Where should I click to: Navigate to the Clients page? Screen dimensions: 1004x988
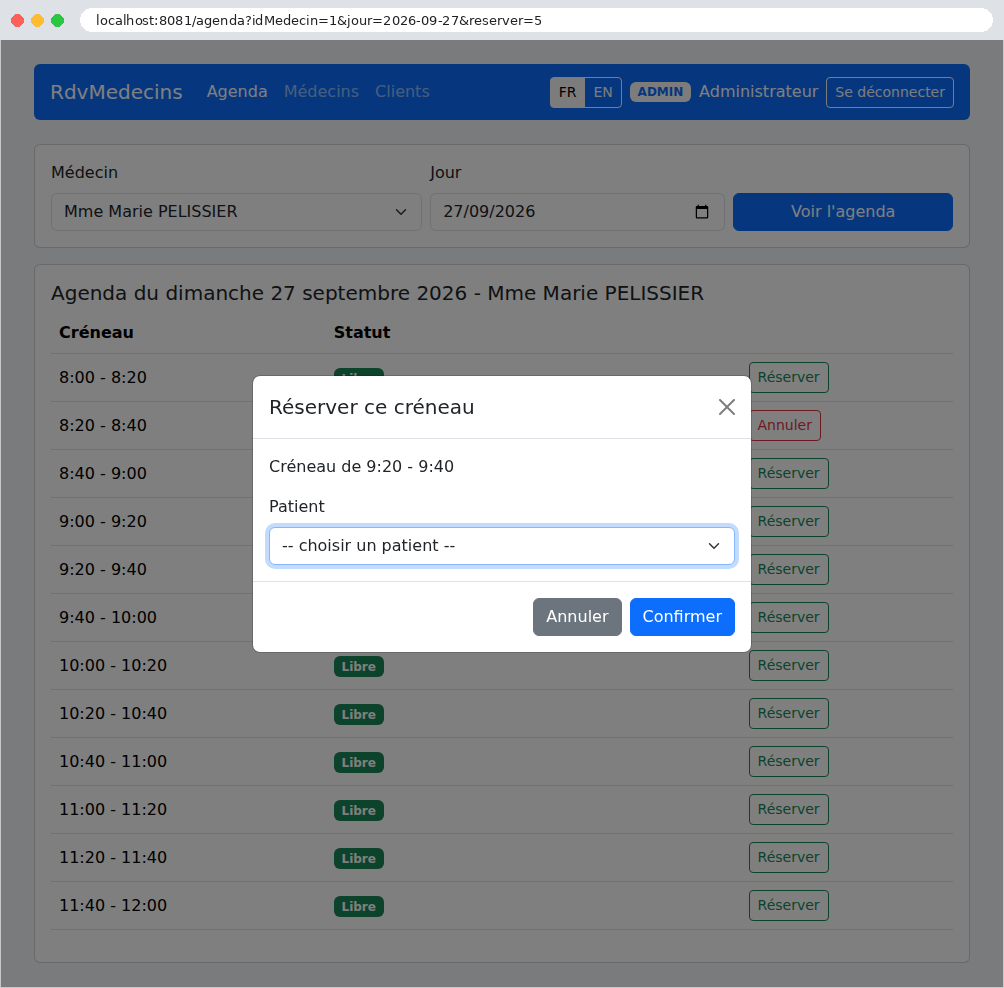(402, 92)
